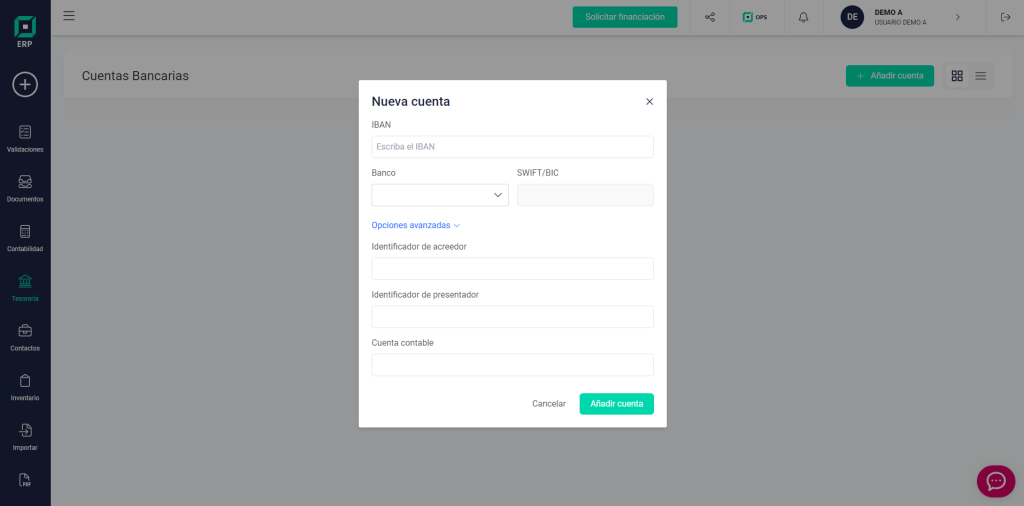Switch to grid view icon
Screen dimensions: 1024x506
coord(957,76)
